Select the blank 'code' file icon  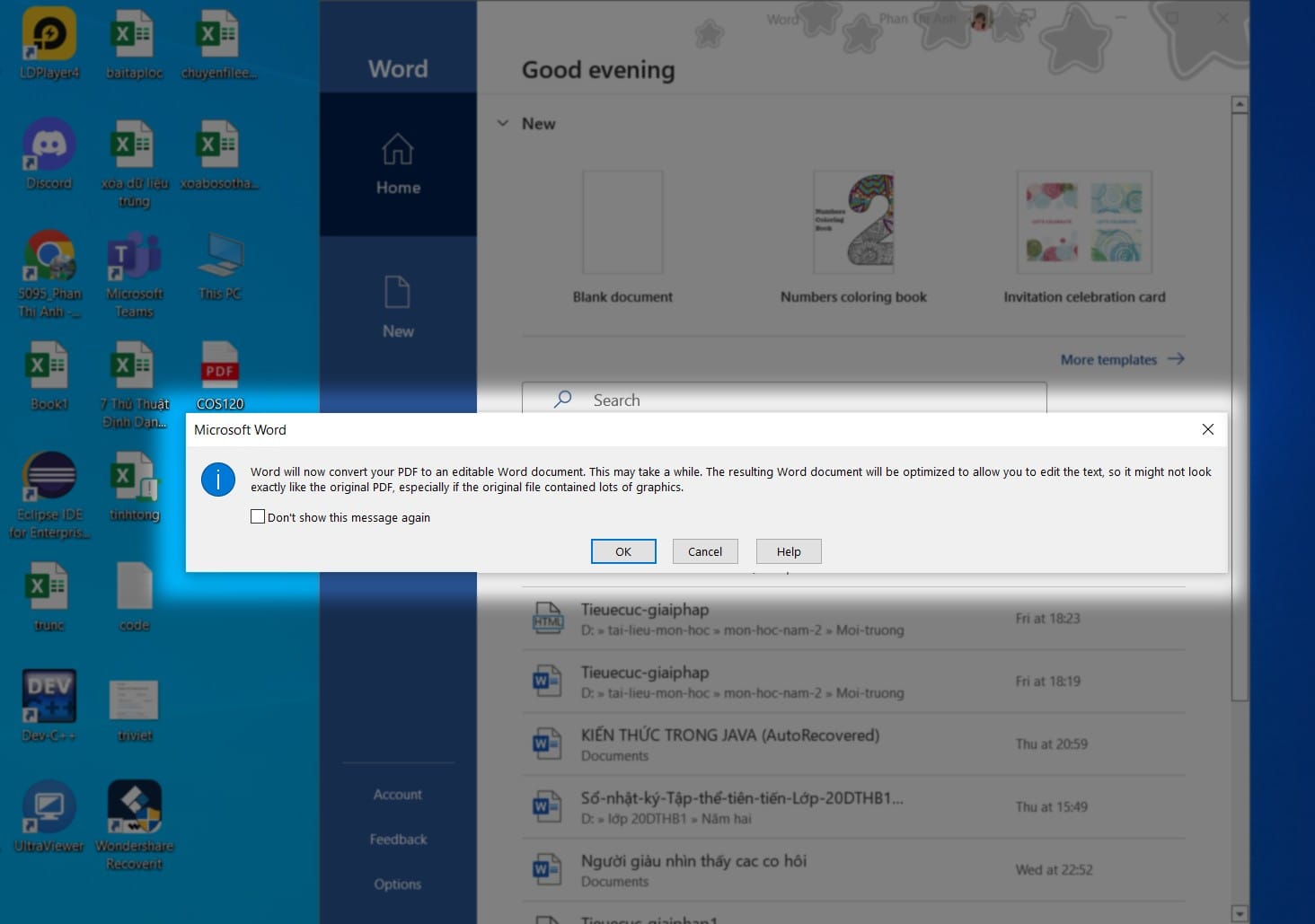pyautogui.click(x=134, y=596)
